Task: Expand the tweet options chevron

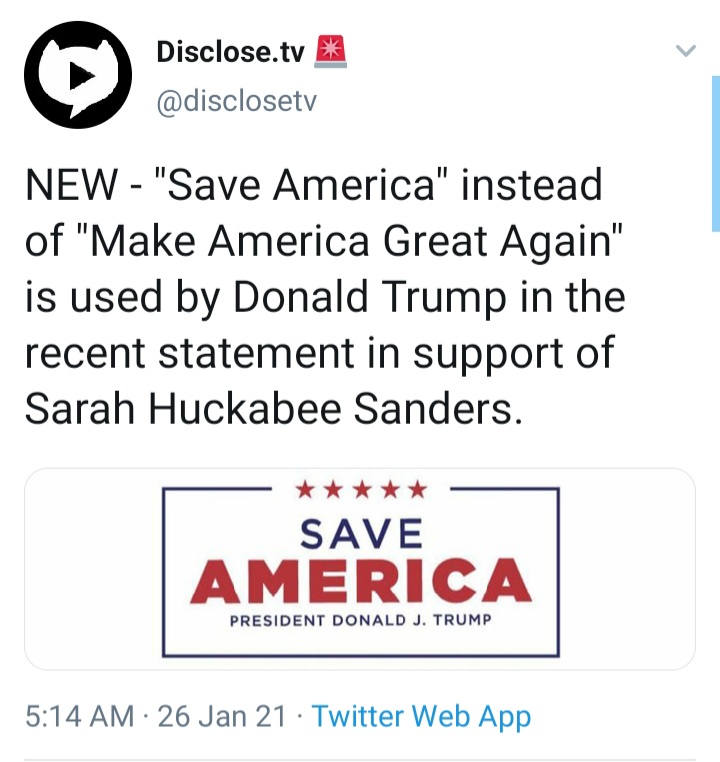Action: tap(686, 50)
